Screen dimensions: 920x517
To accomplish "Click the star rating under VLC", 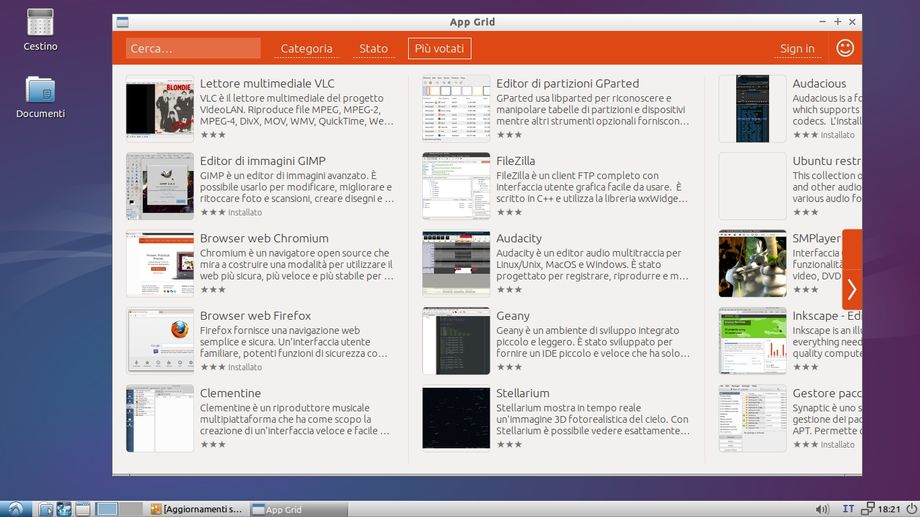I will [x=212, y=135].
